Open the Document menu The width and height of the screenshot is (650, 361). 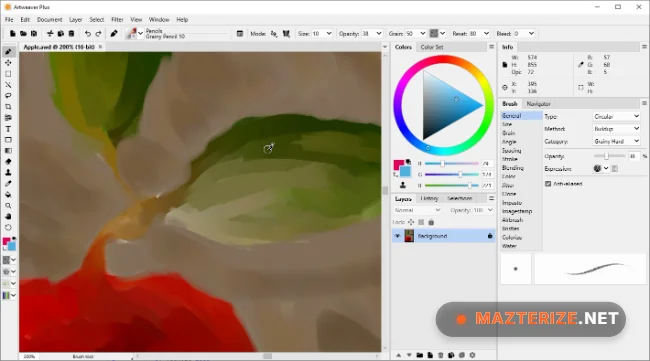point(49,19)
